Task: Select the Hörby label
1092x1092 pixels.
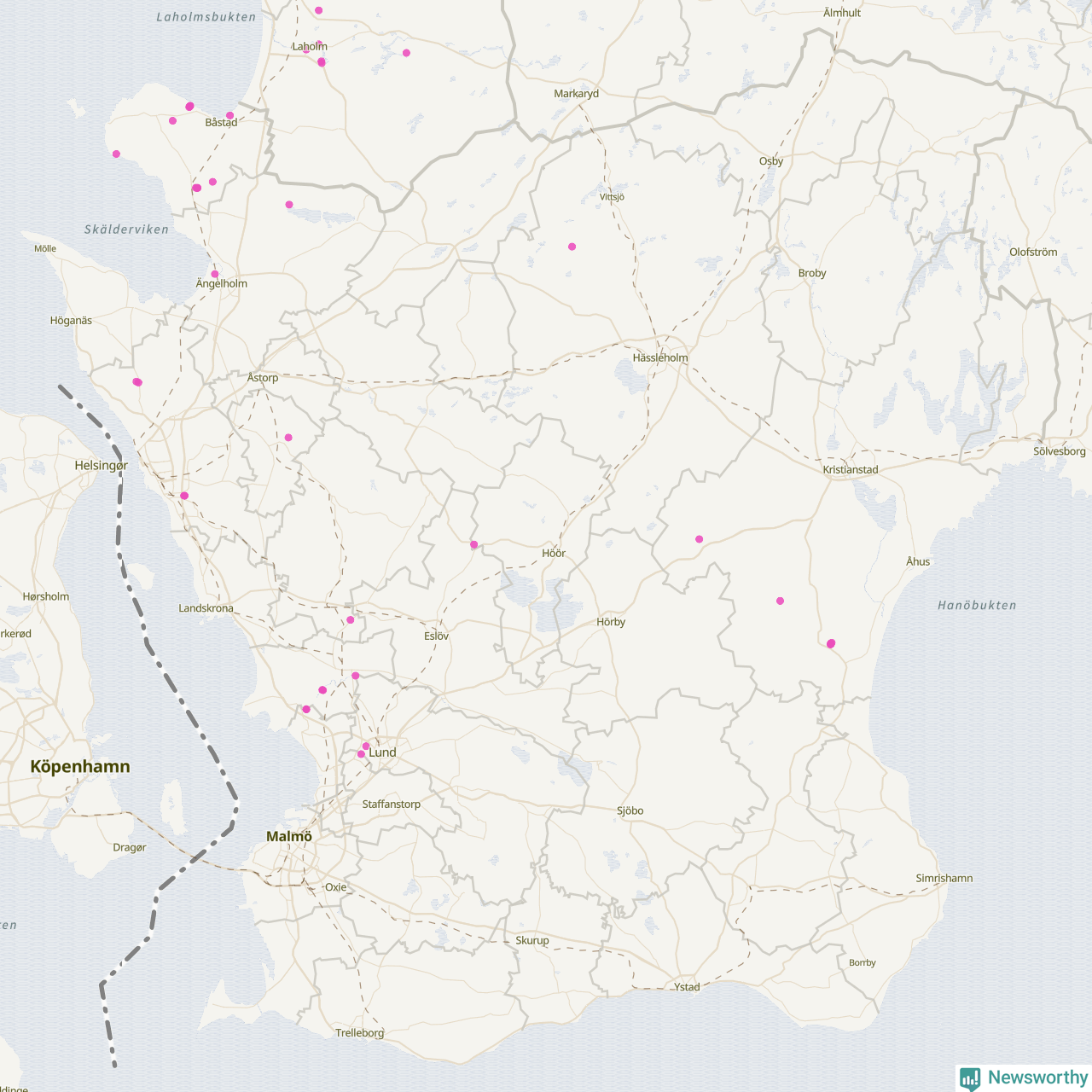Action: pyautogui.click(x=611, y=622)
